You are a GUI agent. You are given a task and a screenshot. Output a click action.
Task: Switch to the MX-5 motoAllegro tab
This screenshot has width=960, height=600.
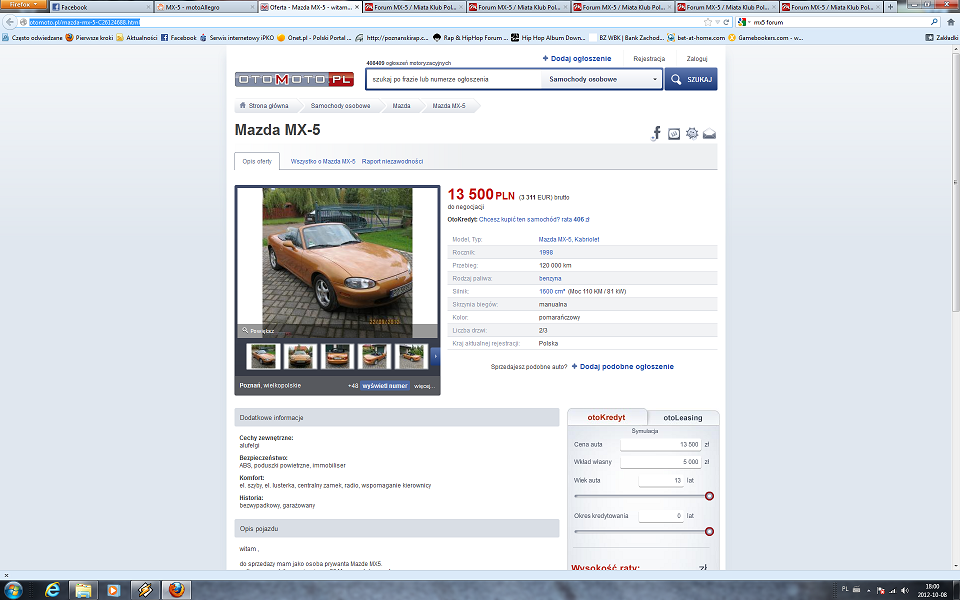tap(204, 7)
